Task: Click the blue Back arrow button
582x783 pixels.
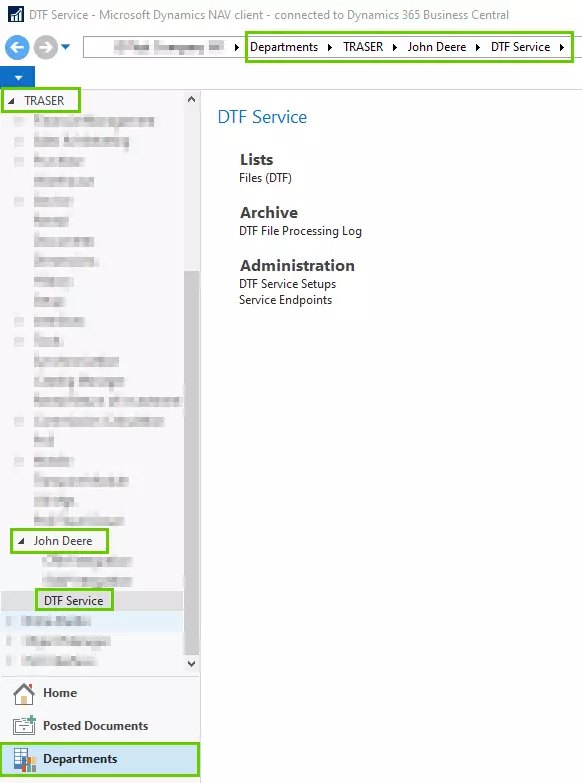Action: [x=17, y=47]
